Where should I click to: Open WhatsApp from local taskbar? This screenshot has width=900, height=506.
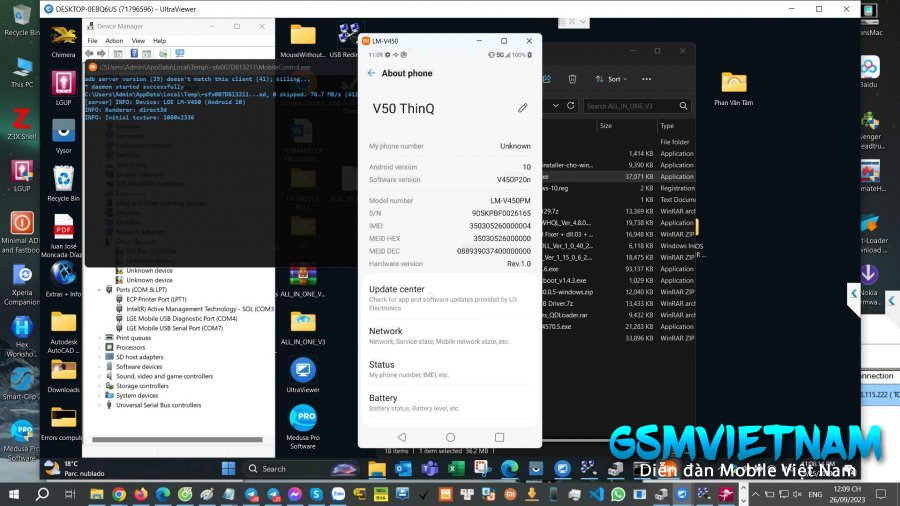618,494
